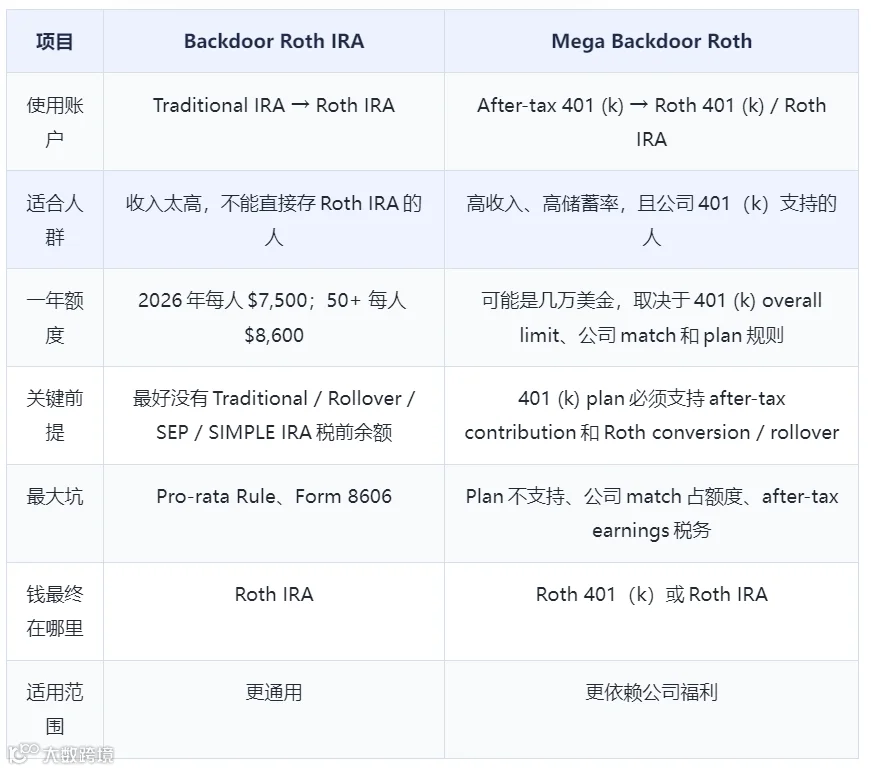Screen dimensions: 871x771
Task: Click the Mega Backdoor Roth column header
Action: [651, 41]
